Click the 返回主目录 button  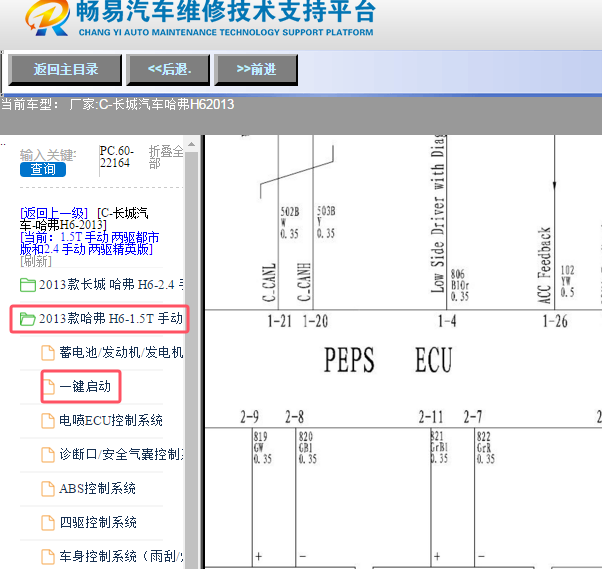[65, 69]
